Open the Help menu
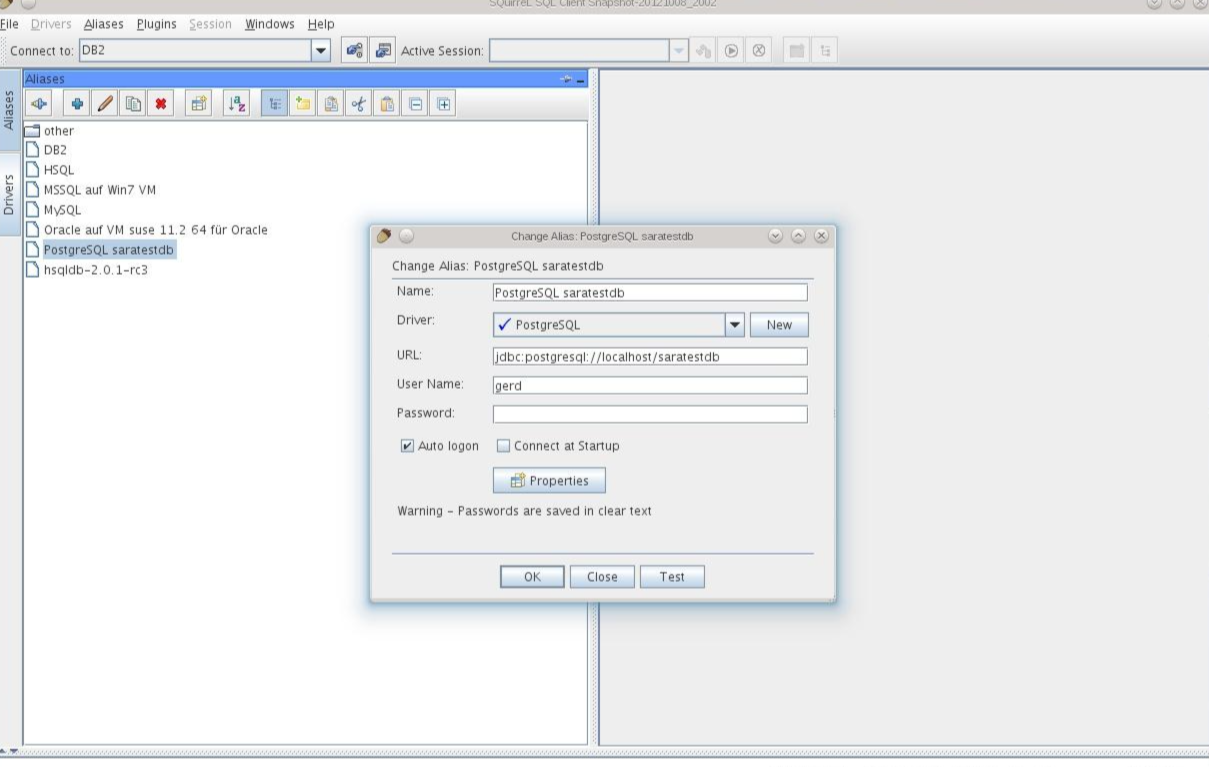Viewport: 1209px width, 767px height. [321, 24]
